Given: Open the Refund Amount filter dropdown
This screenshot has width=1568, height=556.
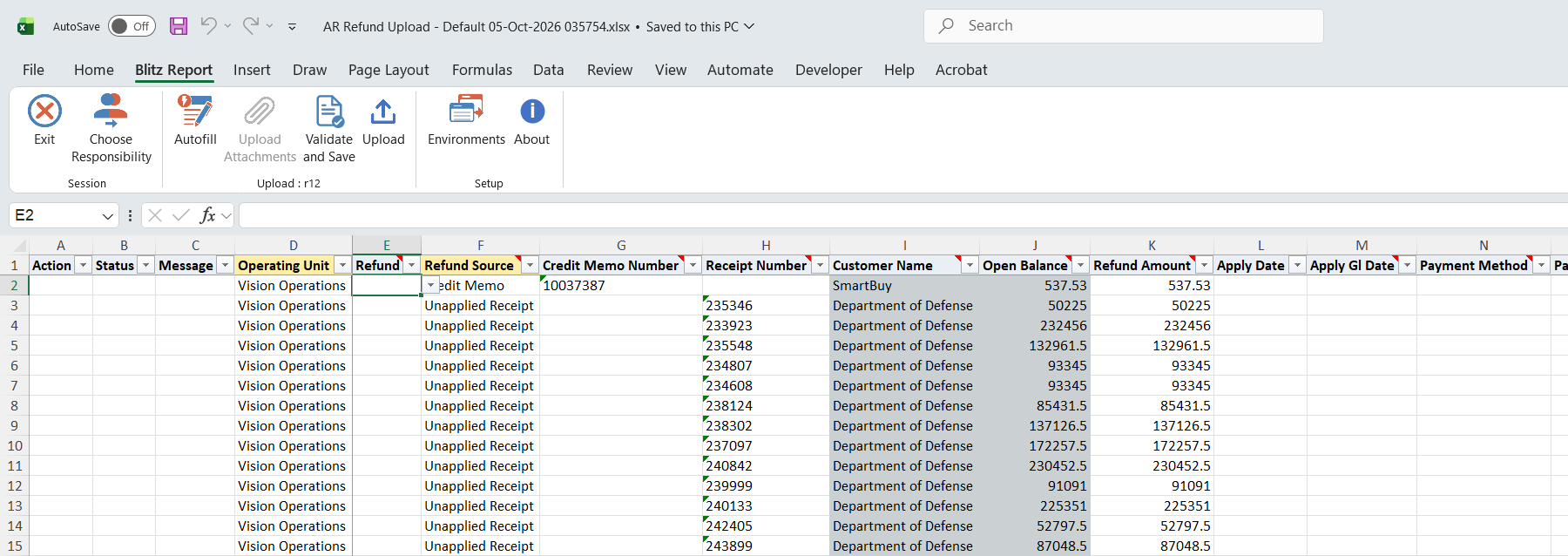Looking at the screenshot, I should [1204, 265].
